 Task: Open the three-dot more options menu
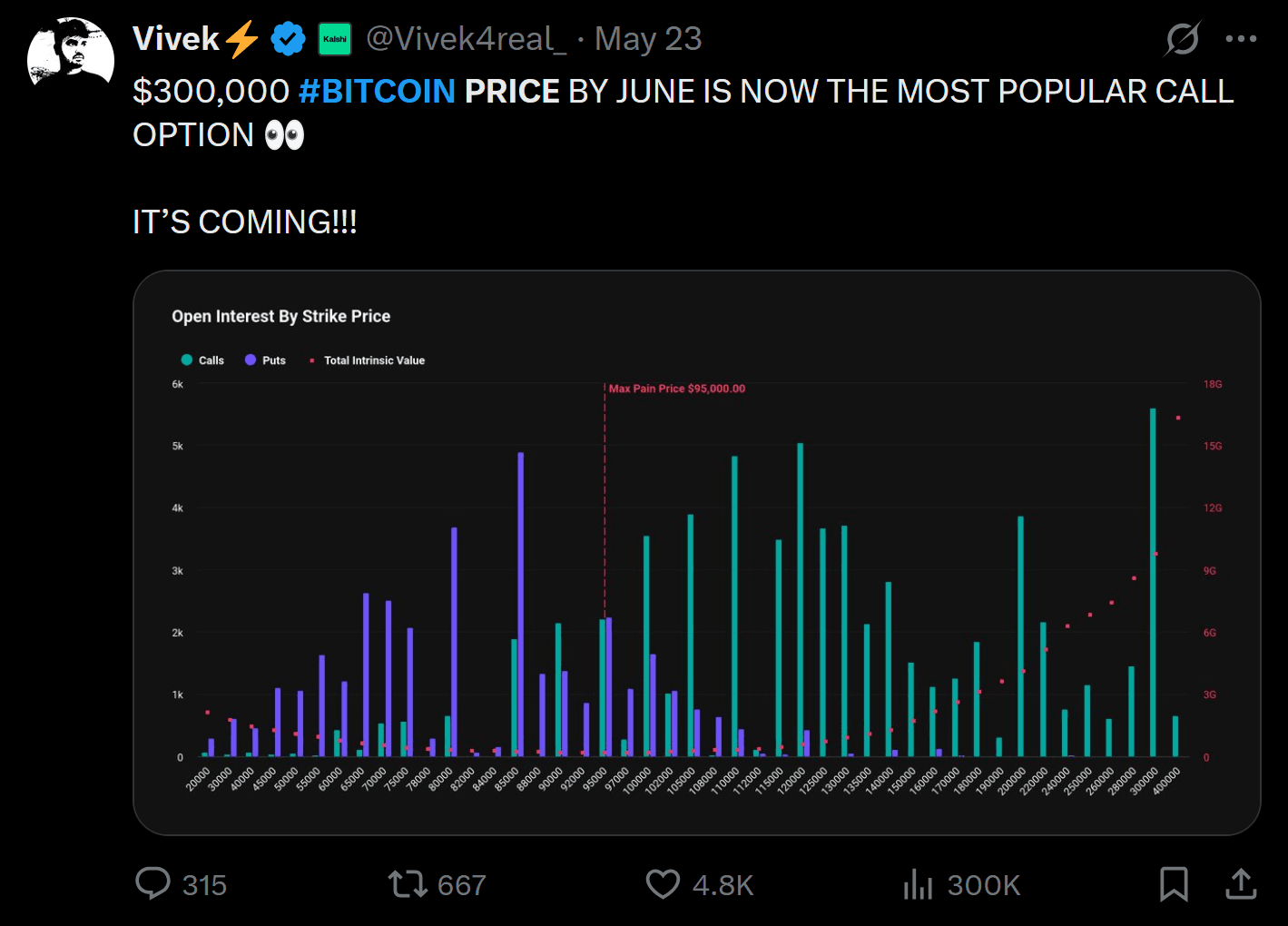click(x=1241, y=39)
